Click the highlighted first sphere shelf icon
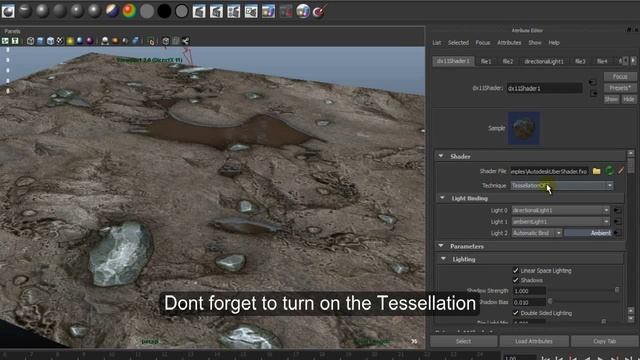 point(8,11)
